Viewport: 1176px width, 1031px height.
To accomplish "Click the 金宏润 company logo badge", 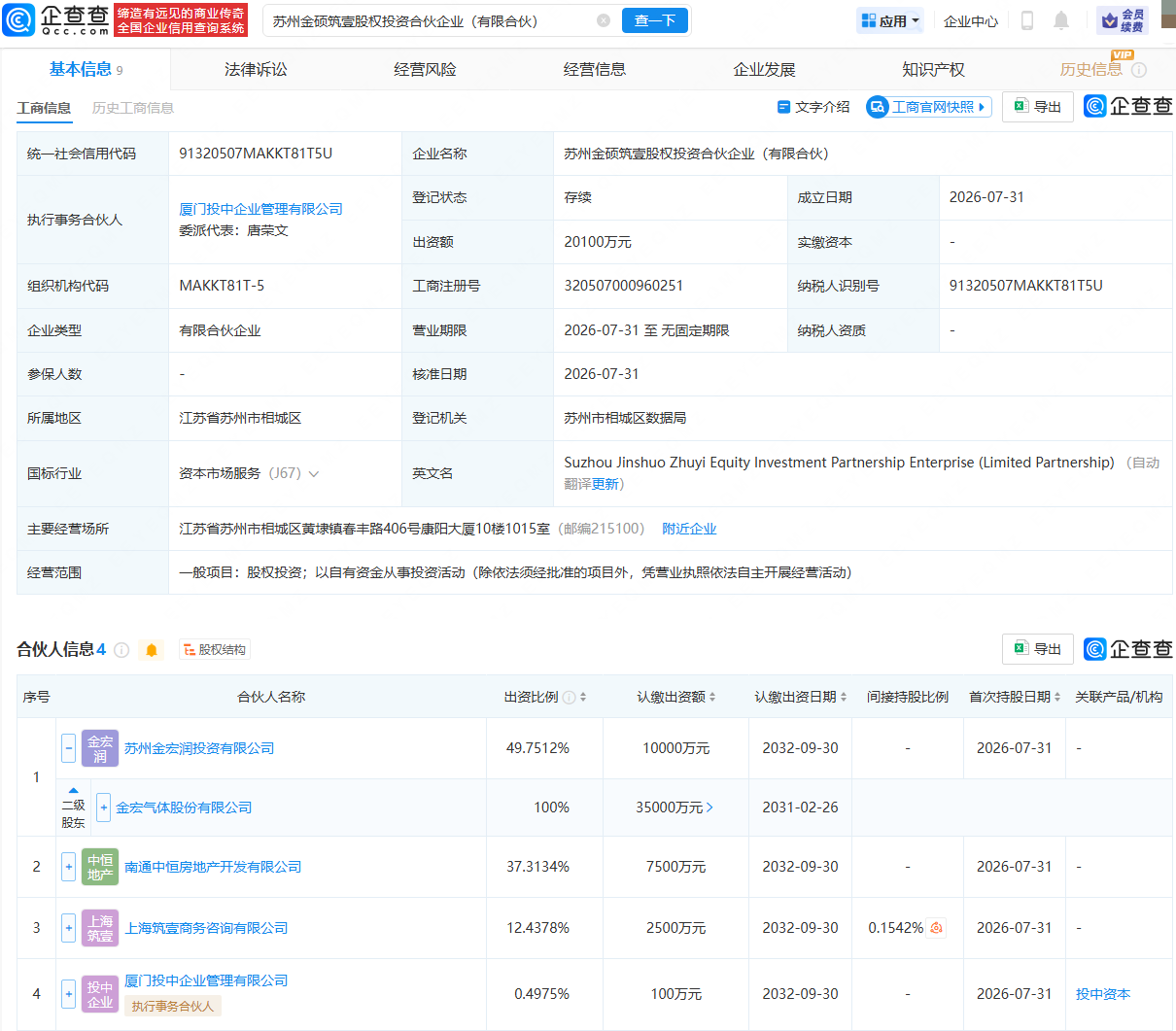I will click(100, 748).
